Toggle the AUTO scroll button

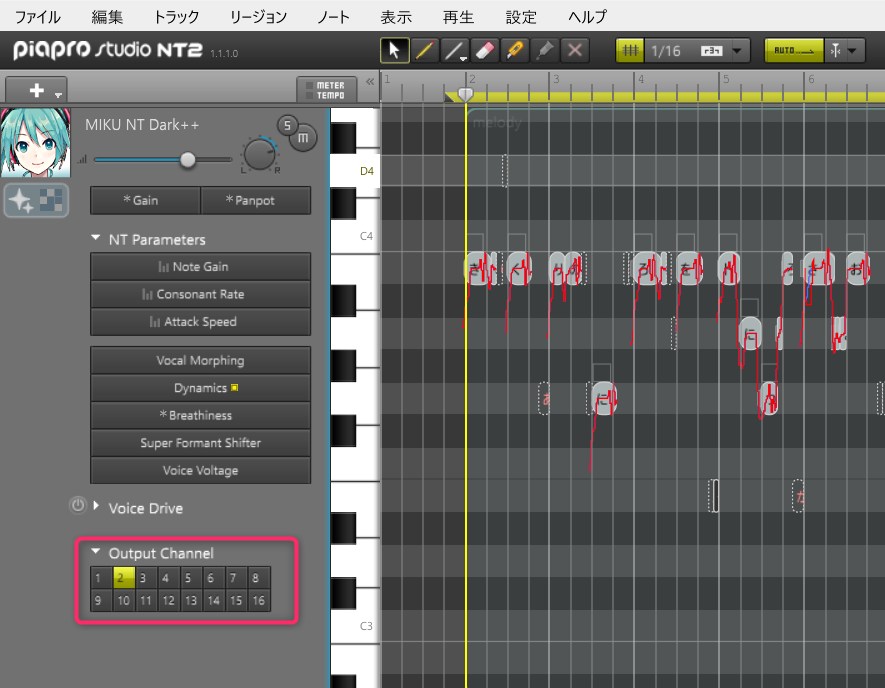pyautogui.click(x=794, y=50)
